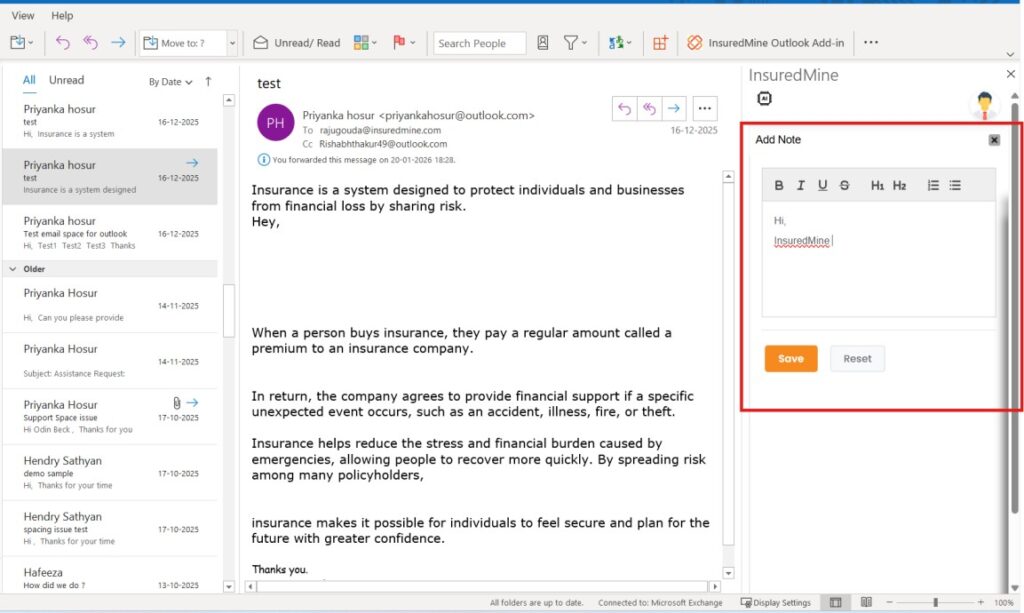Screen dimensions: 1024x613
Task: Click Reply All in the message header
Action: tap(649, 108)
